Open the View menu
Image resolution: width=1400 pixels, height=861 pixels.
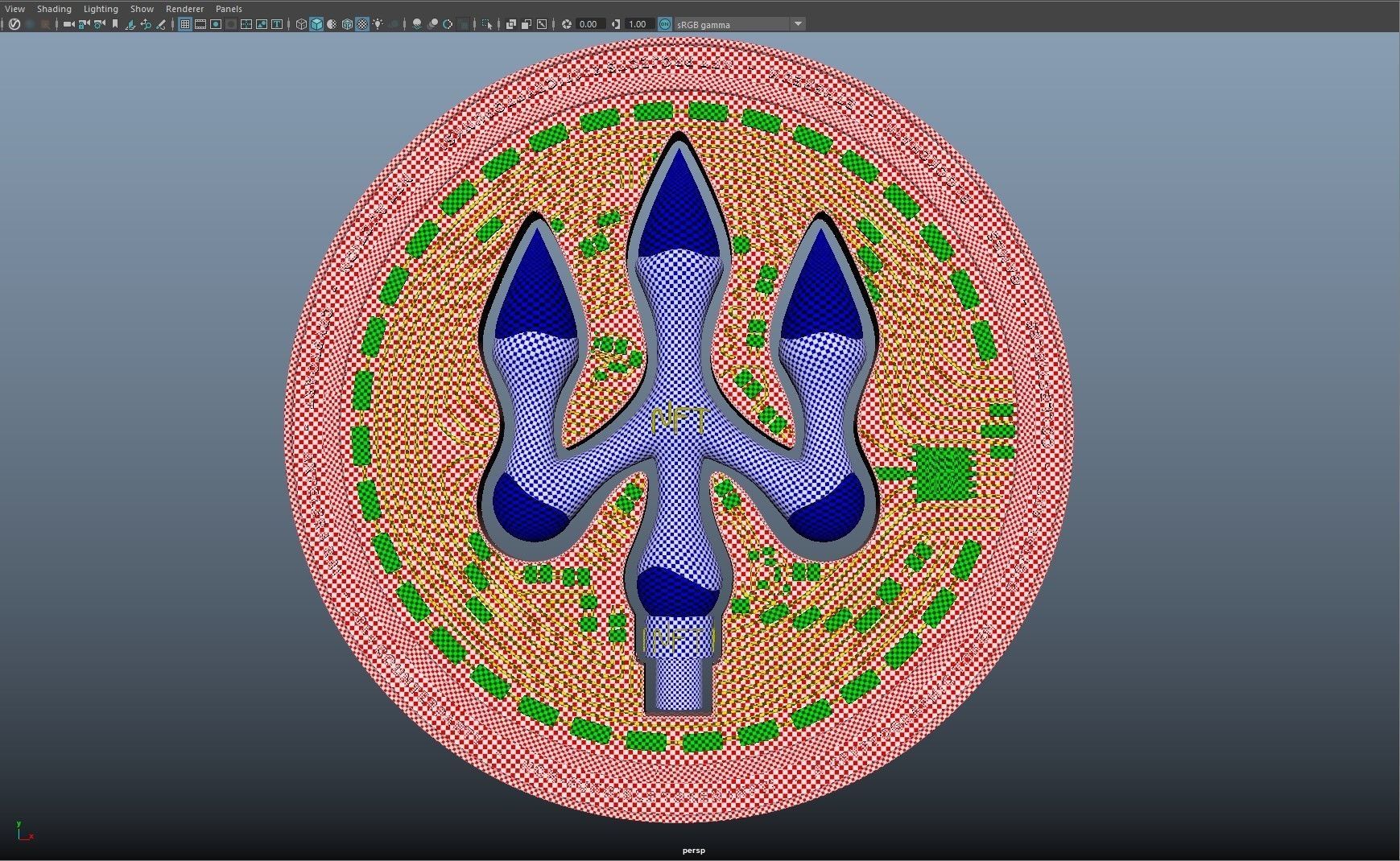coord(14,9)
